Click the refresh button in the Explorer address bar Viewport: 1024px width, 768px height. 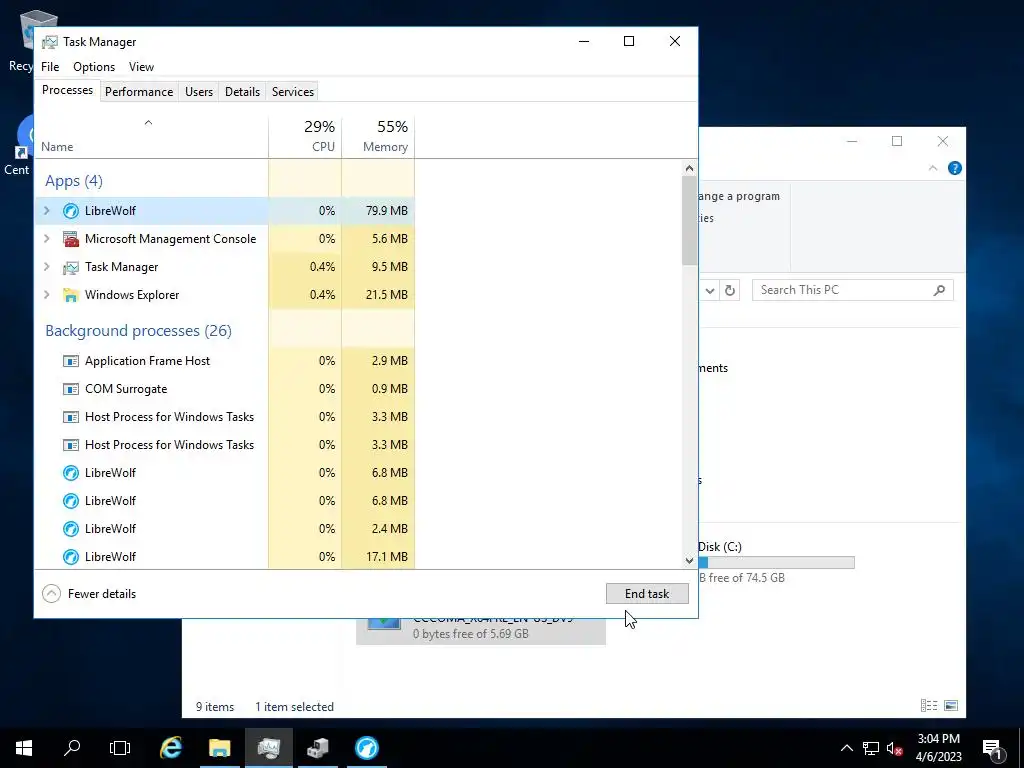click(730, 290)
